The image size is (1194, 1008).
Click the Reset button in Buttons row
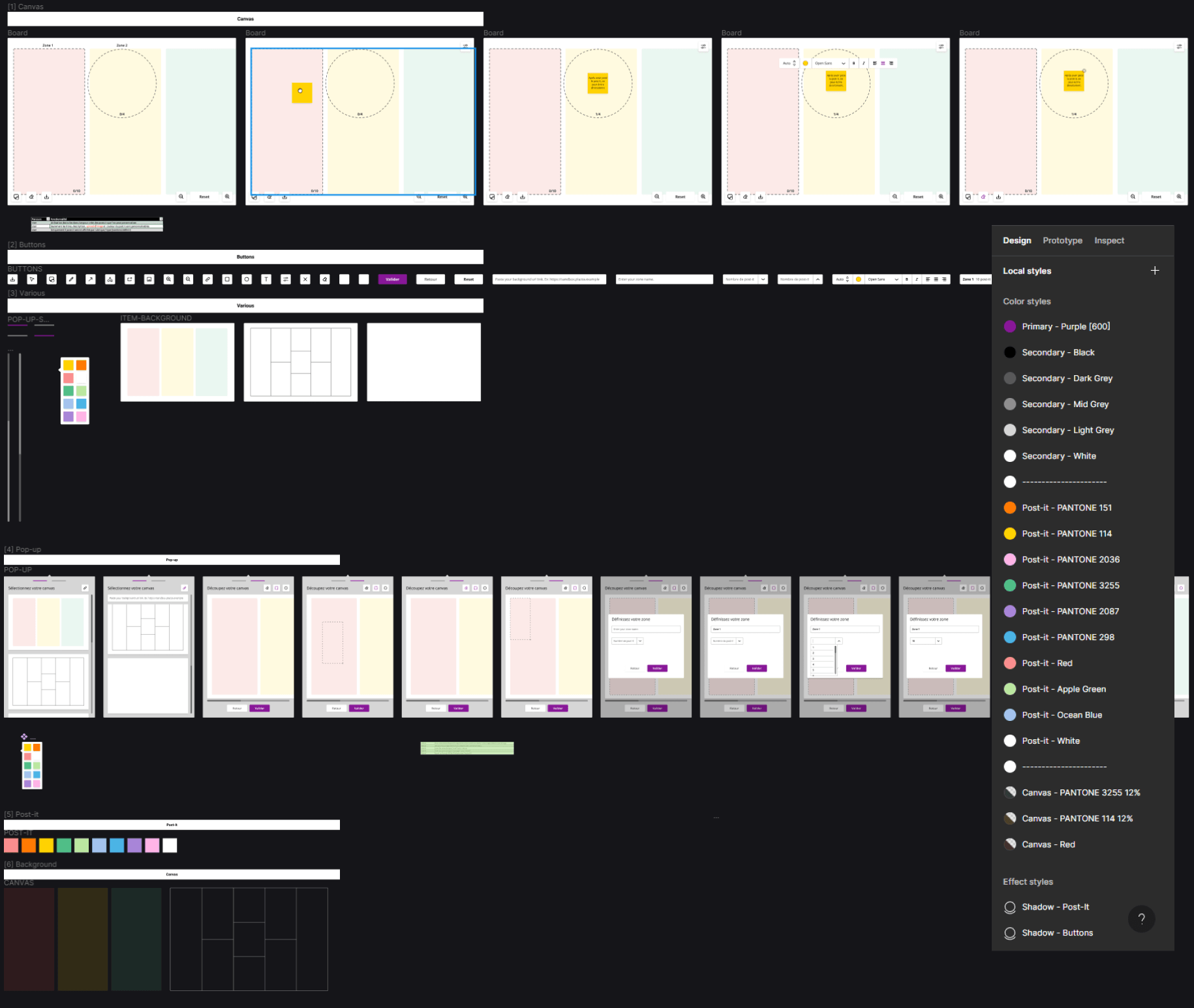click(468, 279)
